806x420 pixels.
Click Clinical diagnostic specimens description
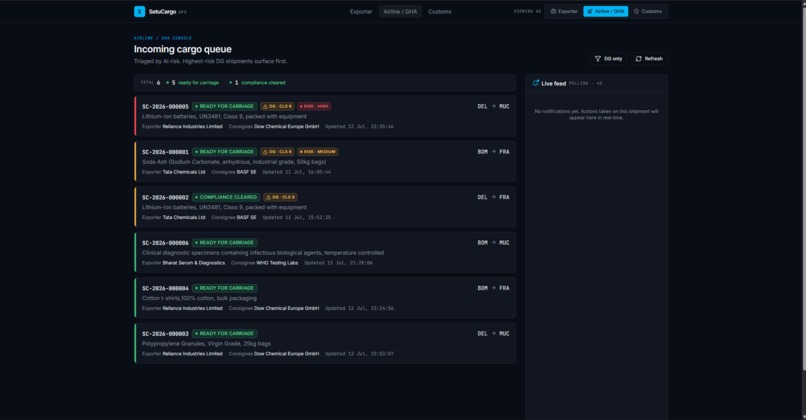[263, 253]
